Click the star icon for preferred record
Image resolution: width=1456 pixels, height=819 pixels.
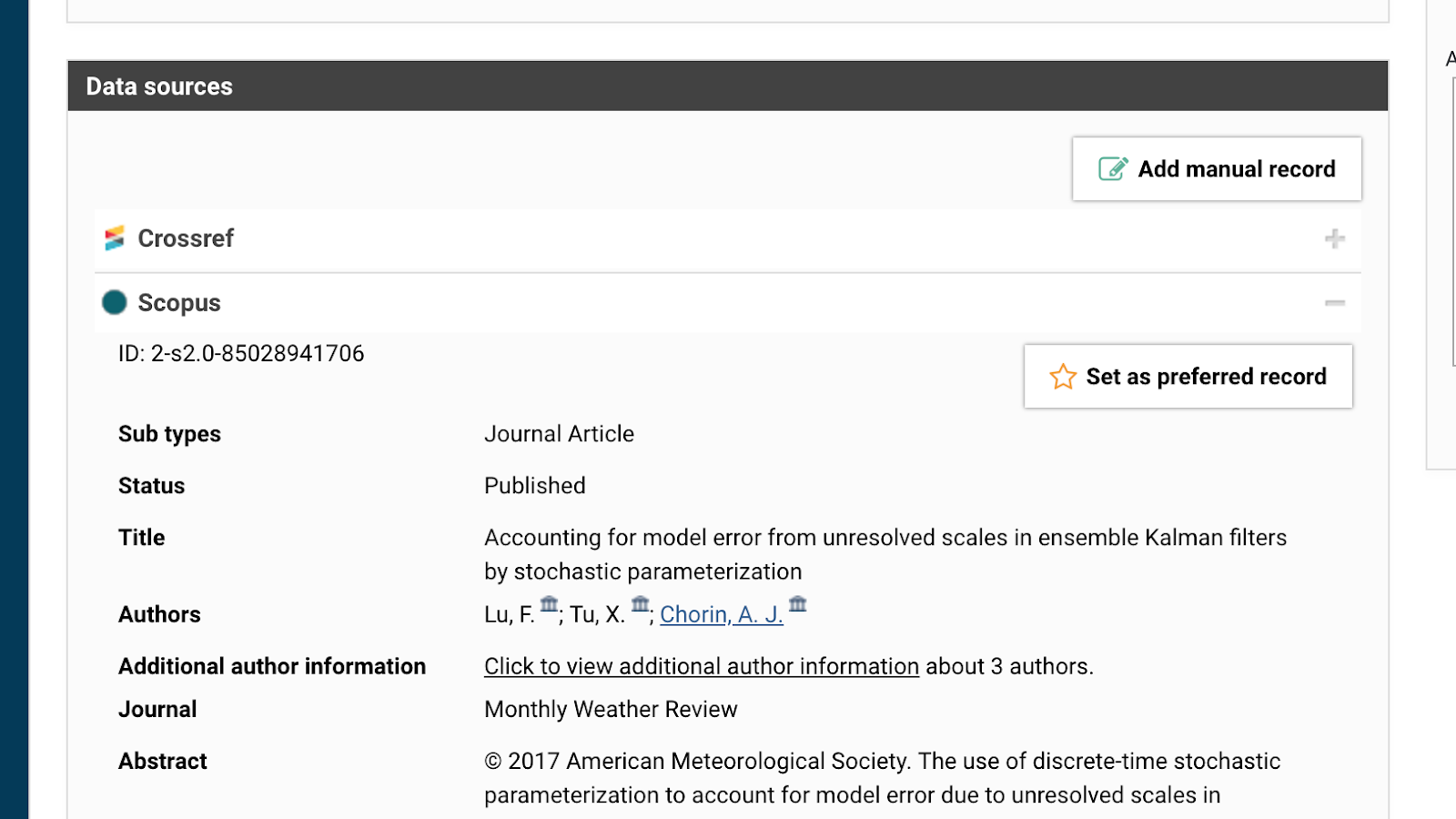point(1062,377)
